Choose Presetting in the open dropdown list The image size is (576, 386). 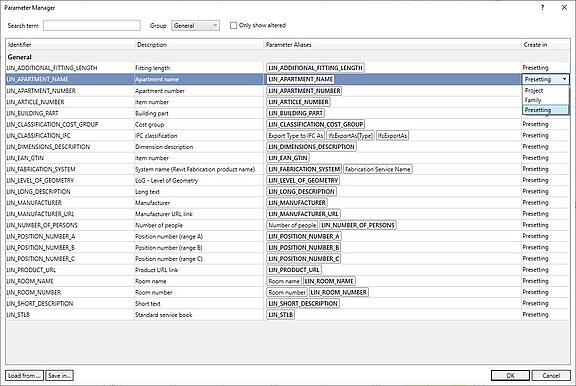[x=546, y=110]
